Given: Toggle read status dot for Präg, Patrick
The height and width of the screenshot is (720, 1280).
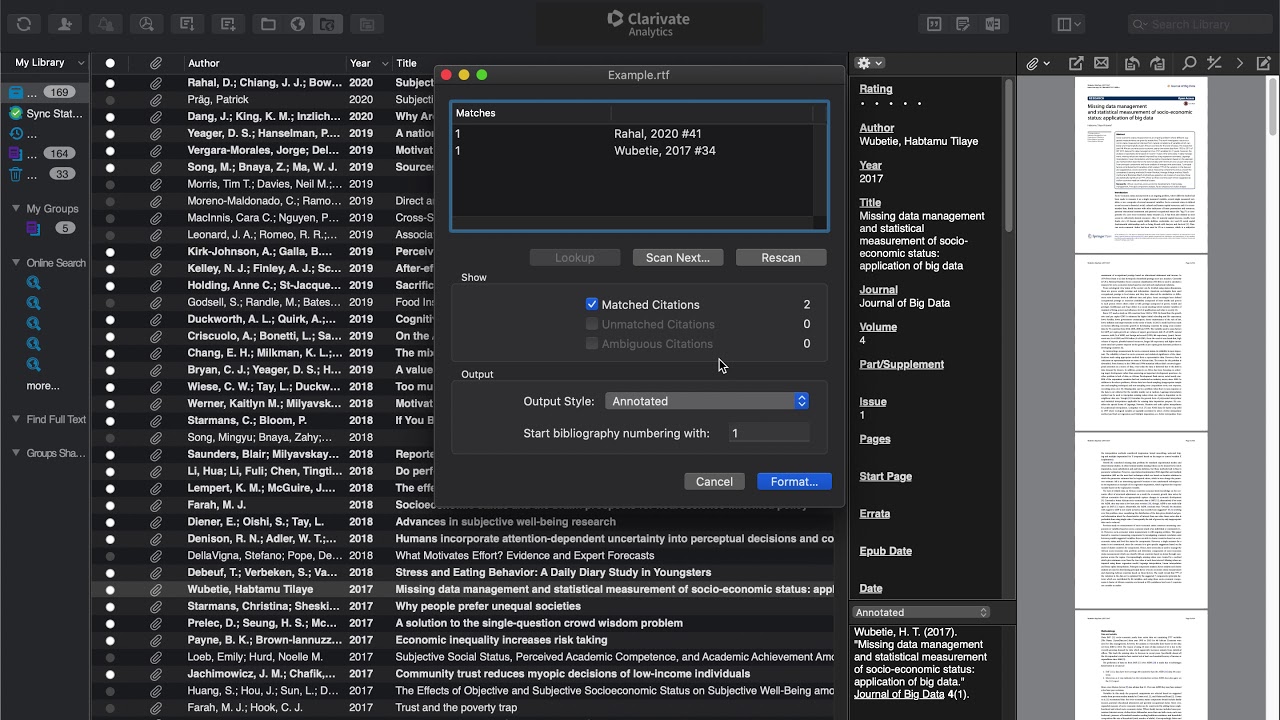Looking at the screenshot, I should pos(110,100).
